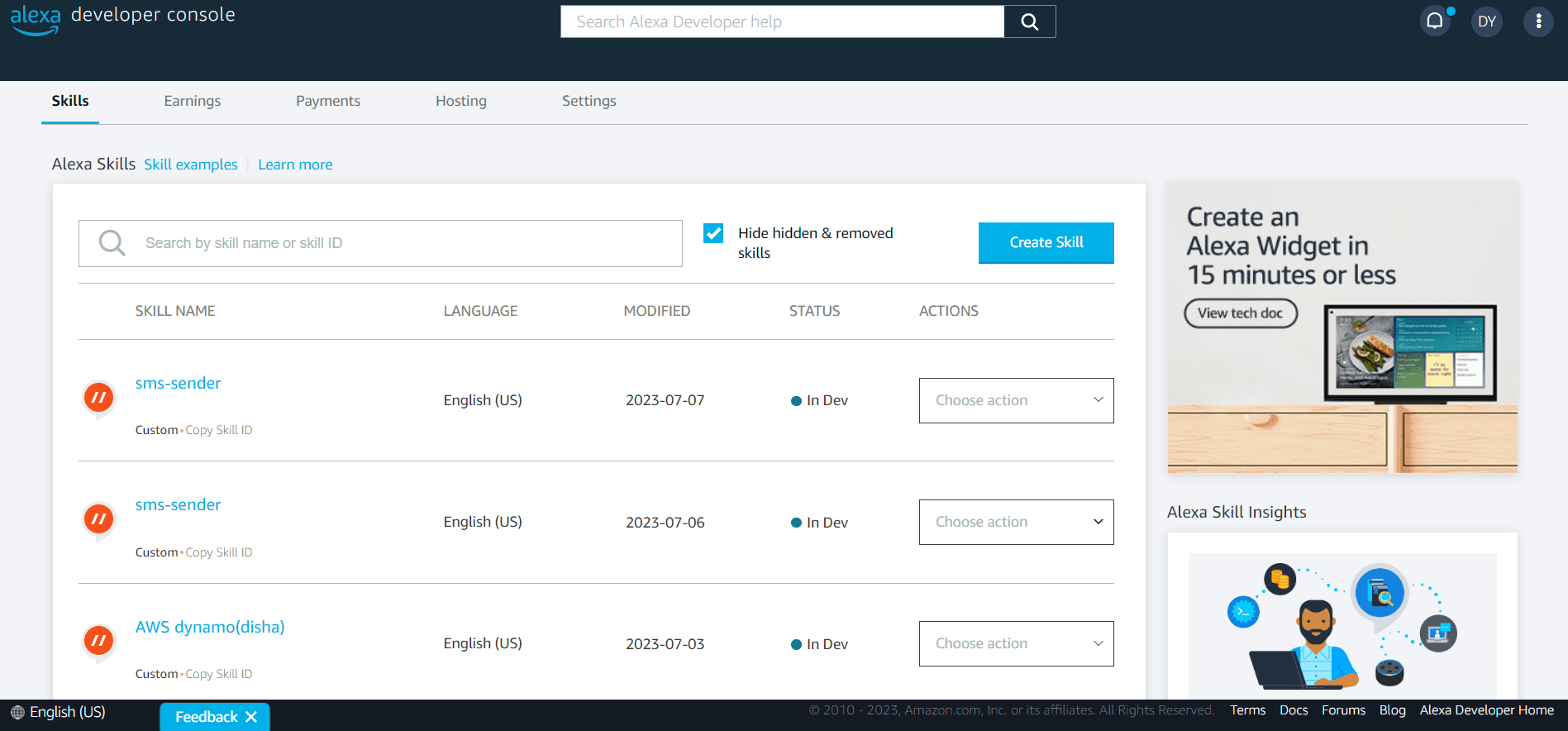Click the Create Skill button
1568x731 pixels.
[1046, 242]
